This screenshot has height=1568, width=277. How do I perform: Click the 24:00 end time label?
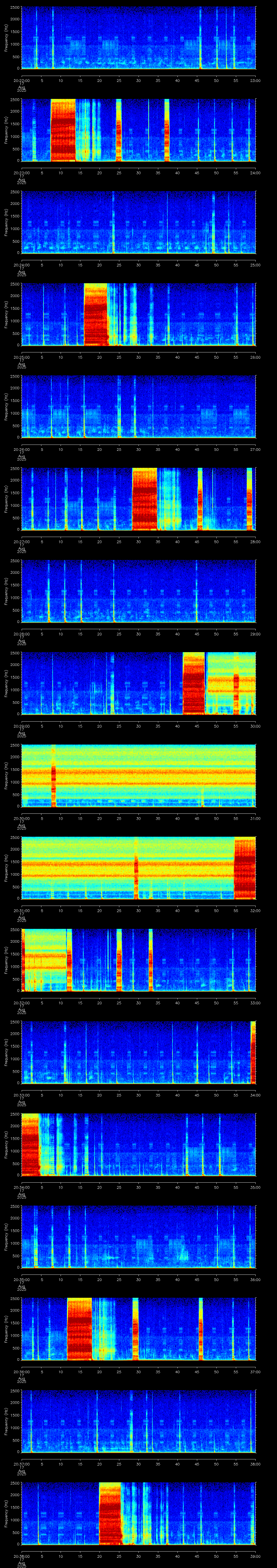tap(255, 173)
